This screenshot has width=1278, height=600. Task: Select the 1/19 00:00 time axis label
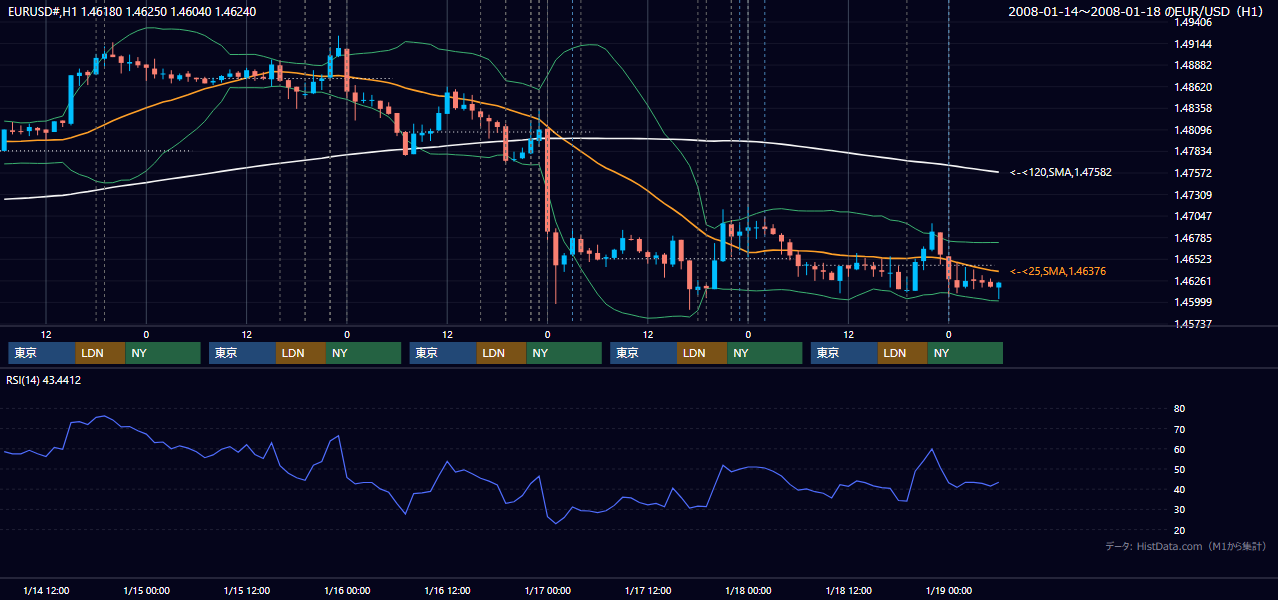click(948, 591)
